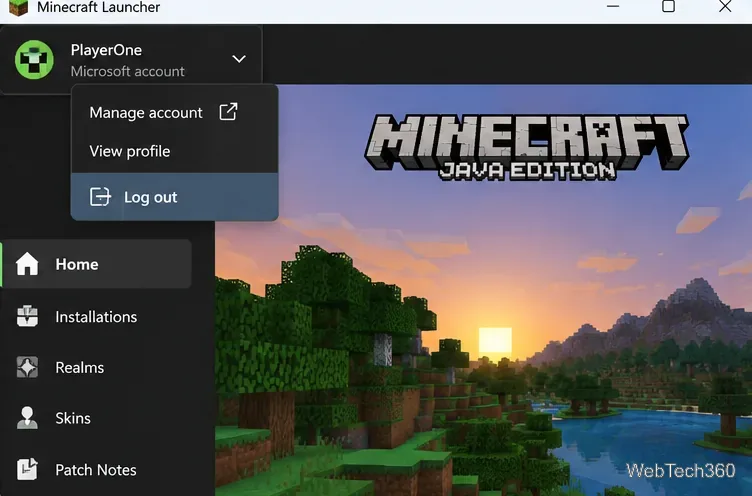This screenshot has height=496, width=752.
Task: Click the Patch Notes document icon
Action: click(x=27, y=469)
